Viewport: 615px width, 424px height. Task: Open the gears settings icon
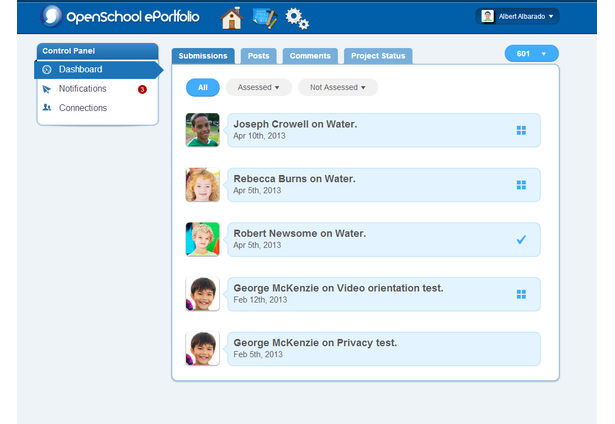coord(297,18)
